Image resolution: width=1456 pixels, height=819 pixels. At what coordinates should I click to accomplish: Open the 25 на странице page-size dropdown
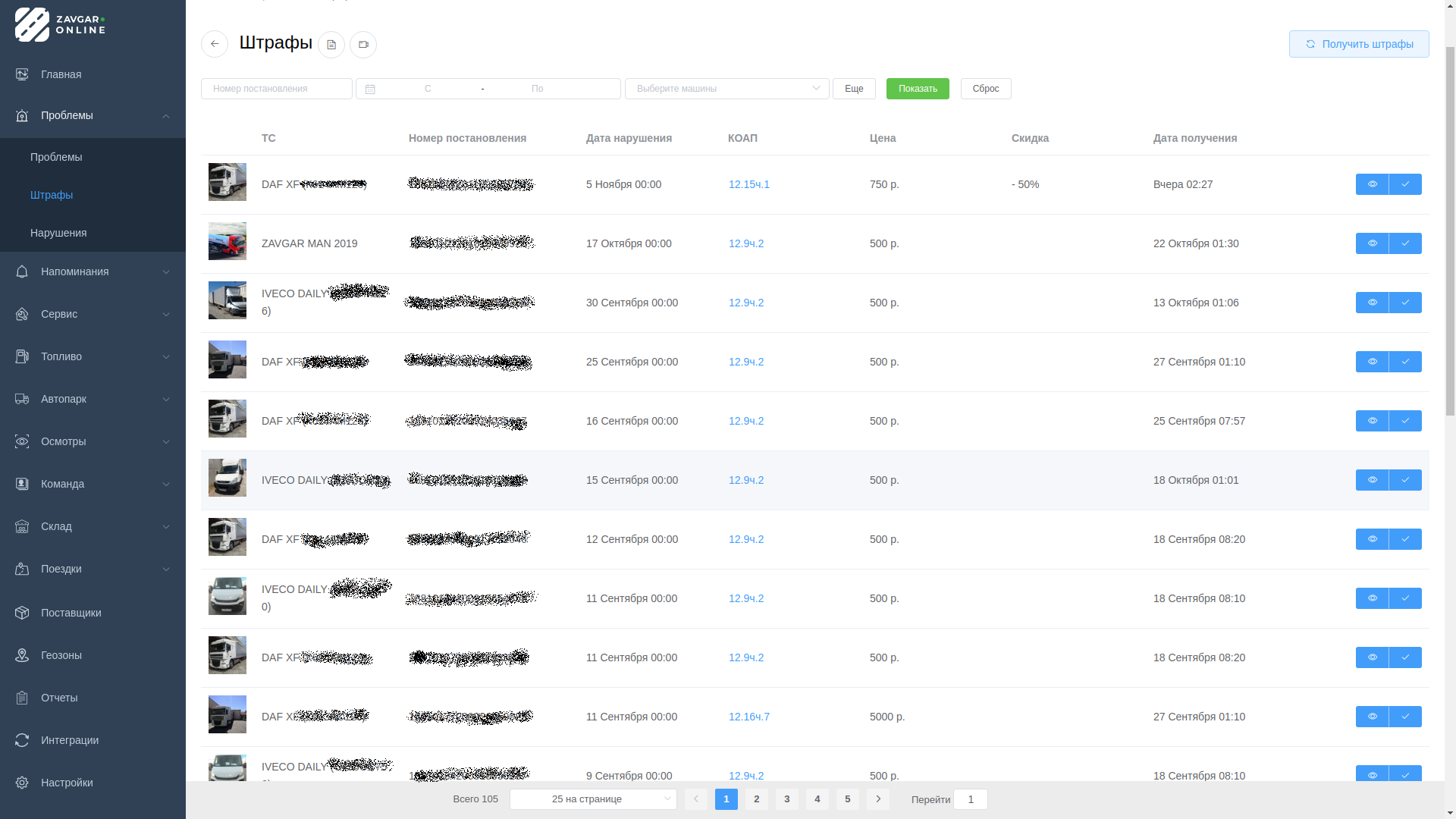[x=593, y=799]
